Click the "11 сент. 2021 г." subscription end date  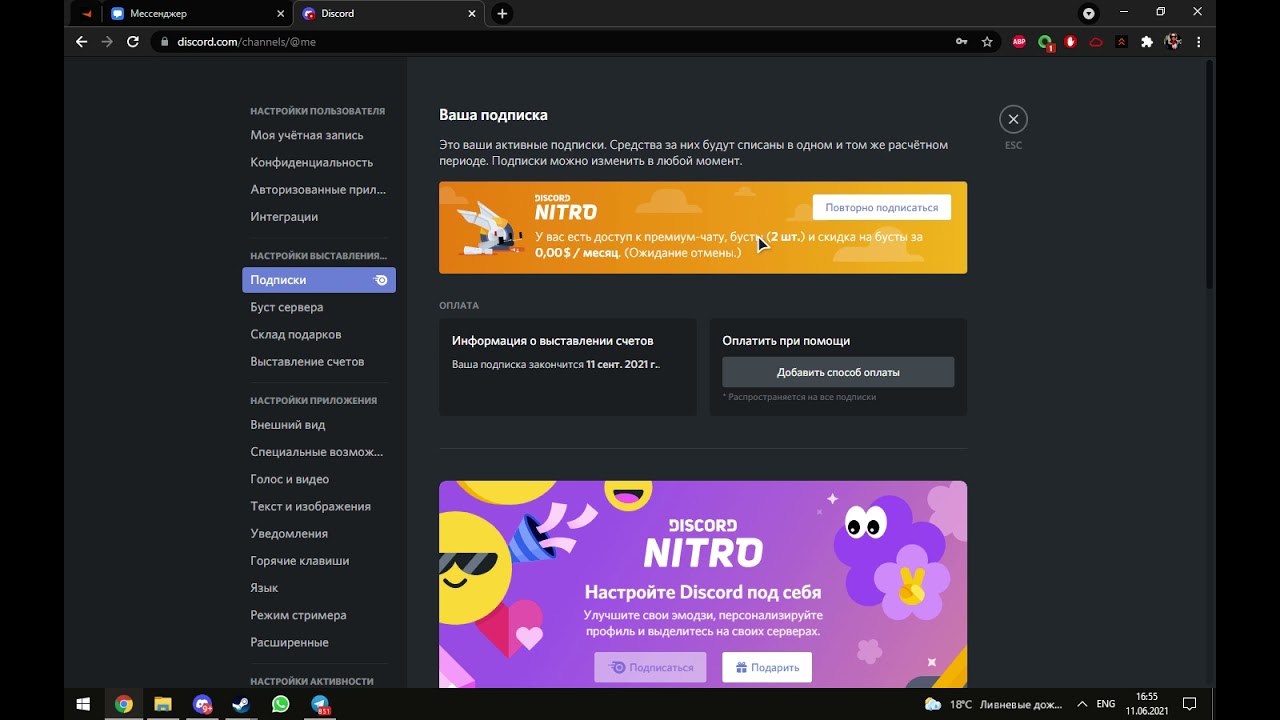click(x=623, y=365)
